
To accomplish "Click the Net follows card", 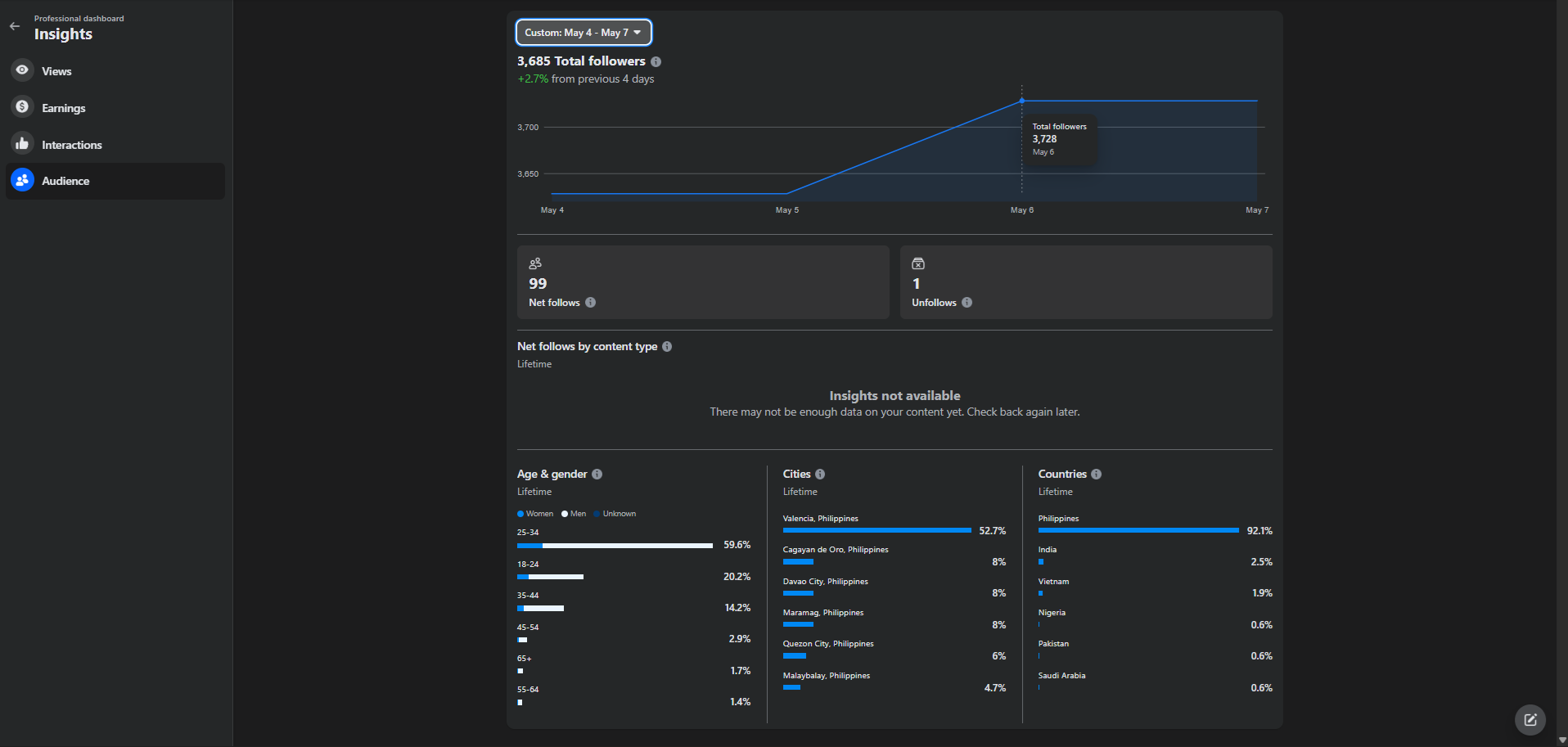I will pyautogui.click(x=702, y=282).
